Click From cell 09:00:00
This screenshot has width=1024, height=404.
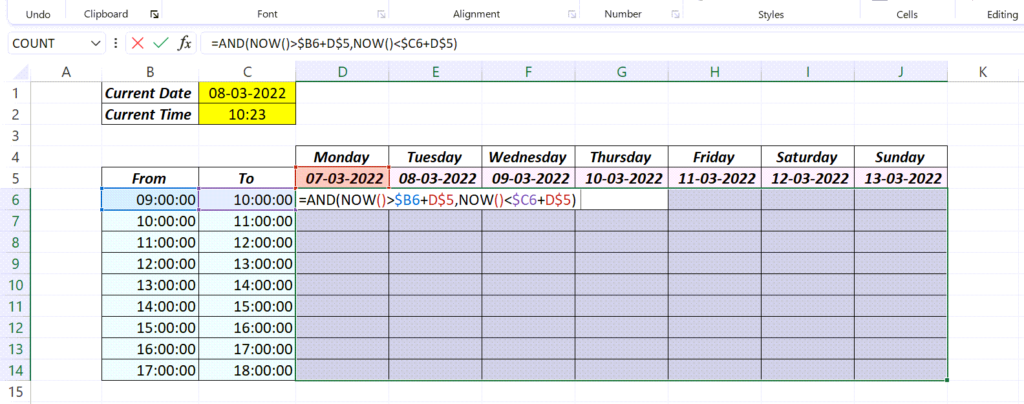[x=150, y=200]
